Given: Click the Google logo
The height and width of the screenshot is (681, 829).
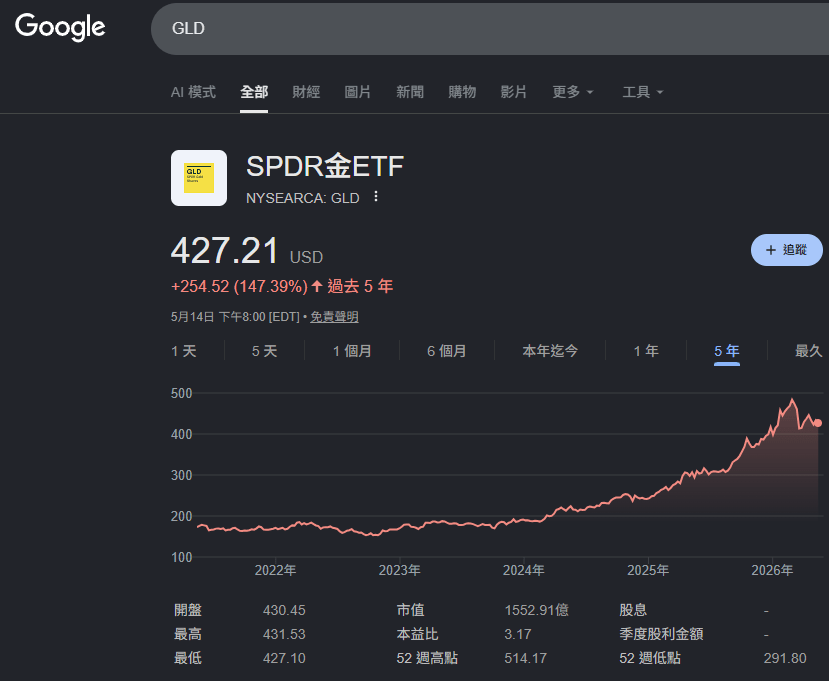Looking at the screenshot, I should 60,27.
